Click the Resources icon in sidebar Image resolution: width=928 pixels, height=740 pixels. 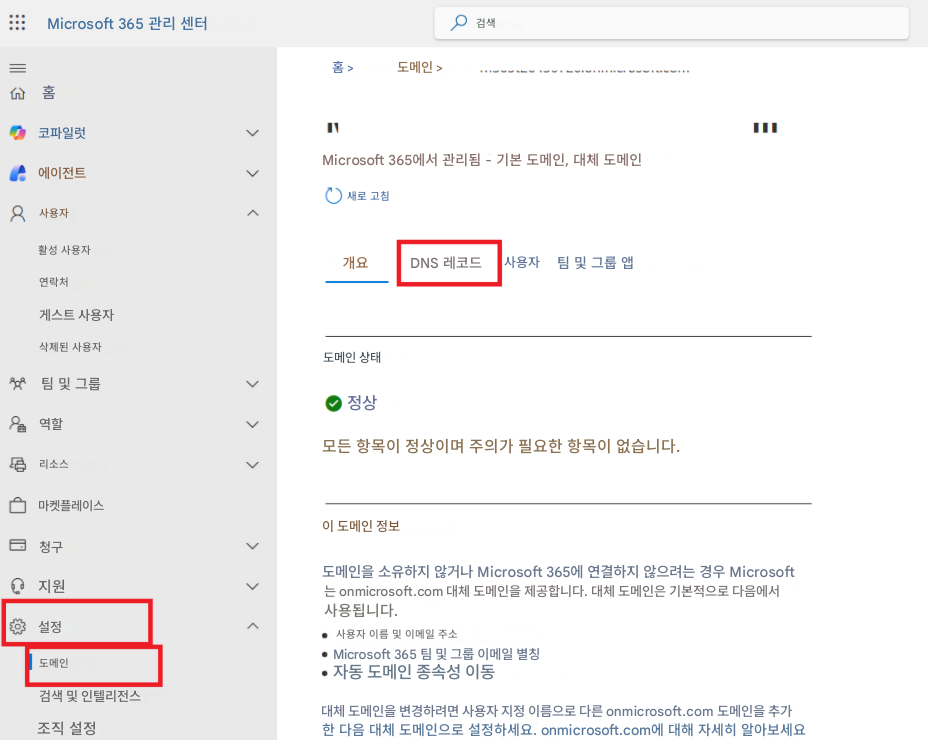pos(18,464)
